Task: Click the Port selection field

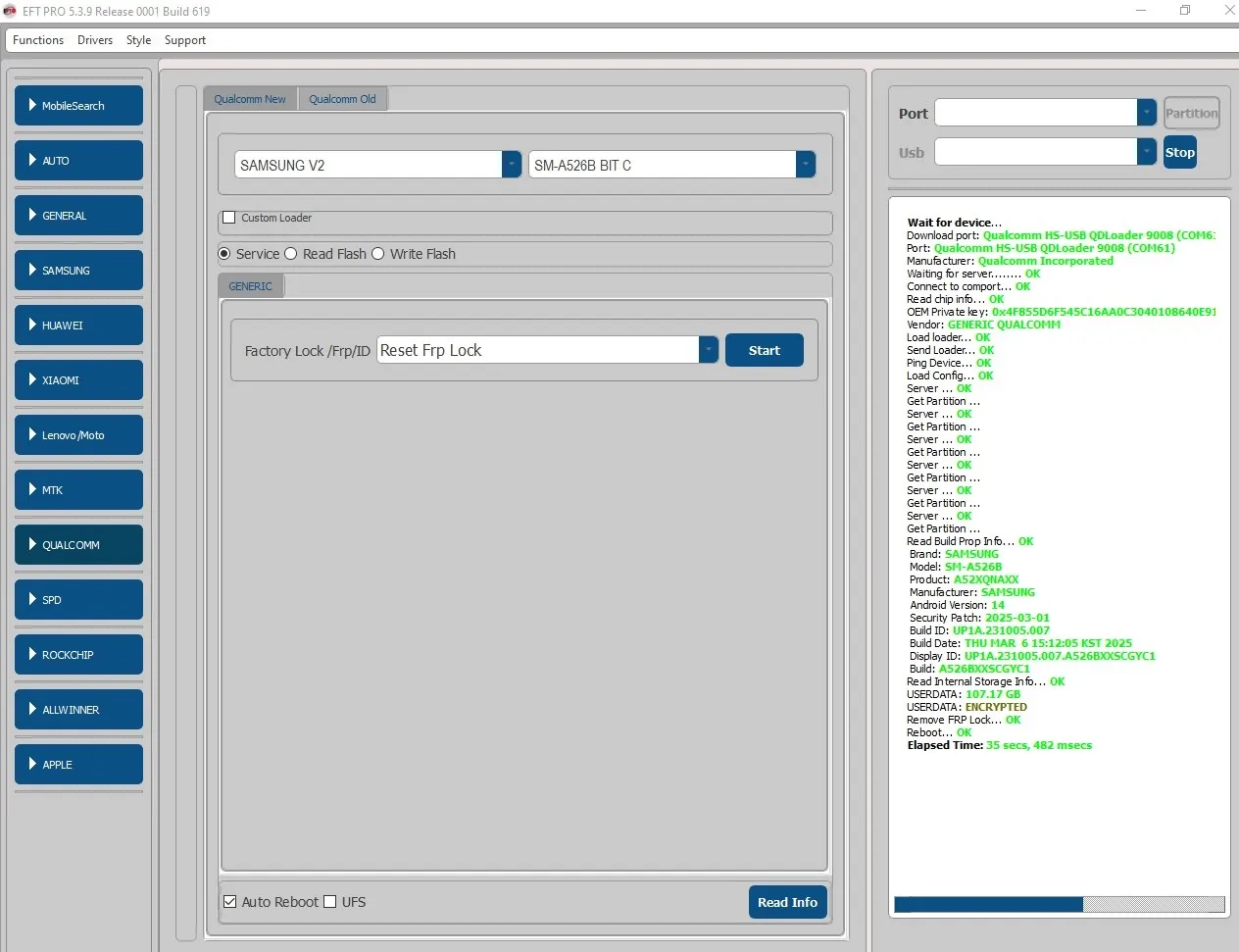Action: [1036, 114]
